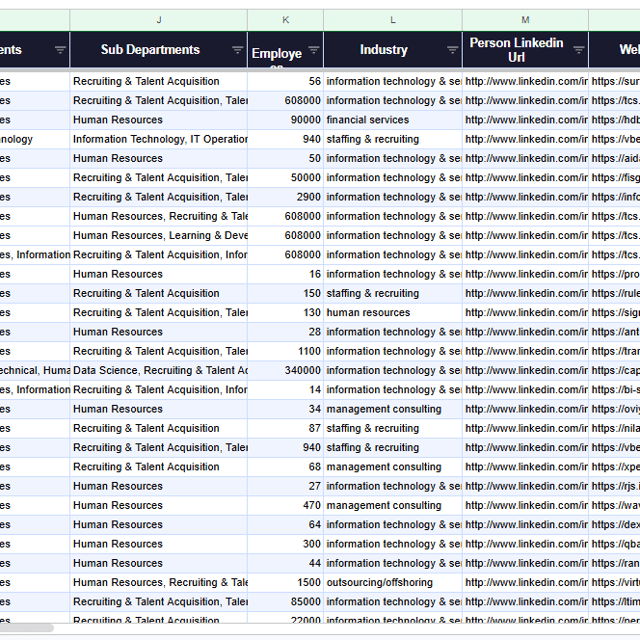
Task: Open website link in the 340000 employees row
Action: (x=615, y=371)
